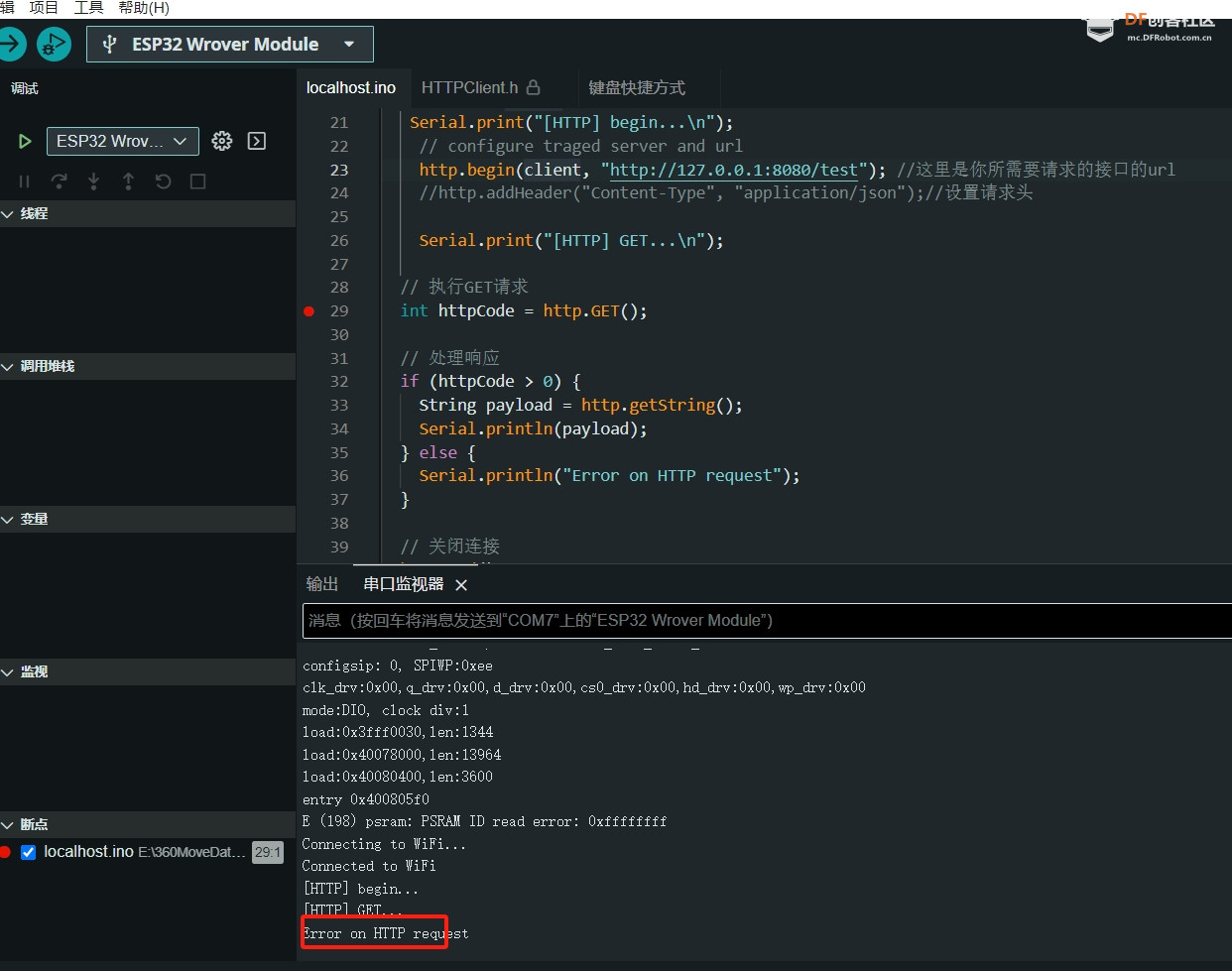Select the 串口监视器 (Serial Monitor) tab
The image size is (1232, 971).
pyautogui.click(x=404, y=584)
